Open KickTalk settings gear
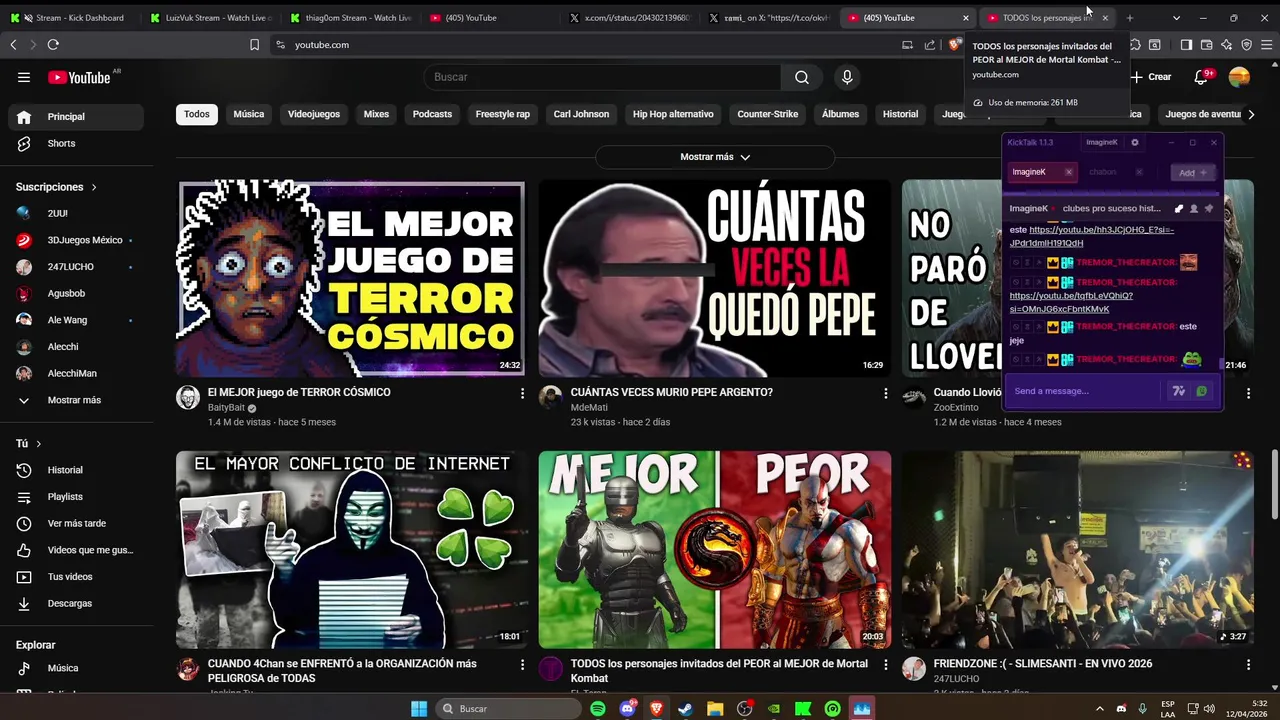The width and height of the screenshot is (1280, 720). click(1134, 142)
